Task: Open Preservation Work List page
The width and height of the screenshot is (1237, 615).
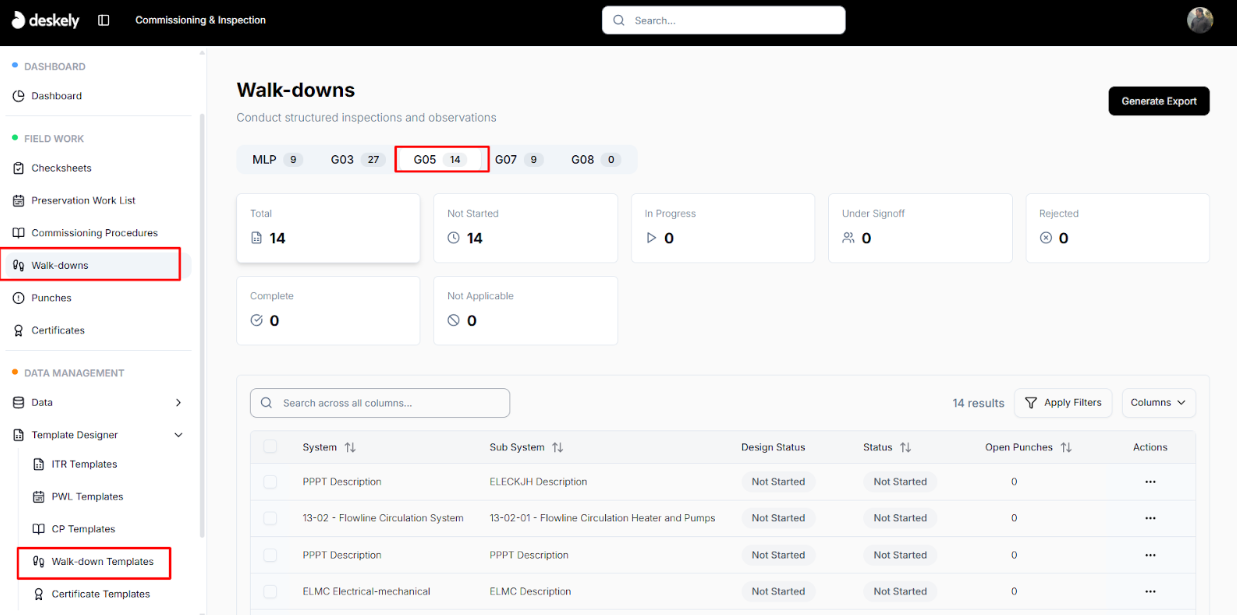Action: click(83, 200)
